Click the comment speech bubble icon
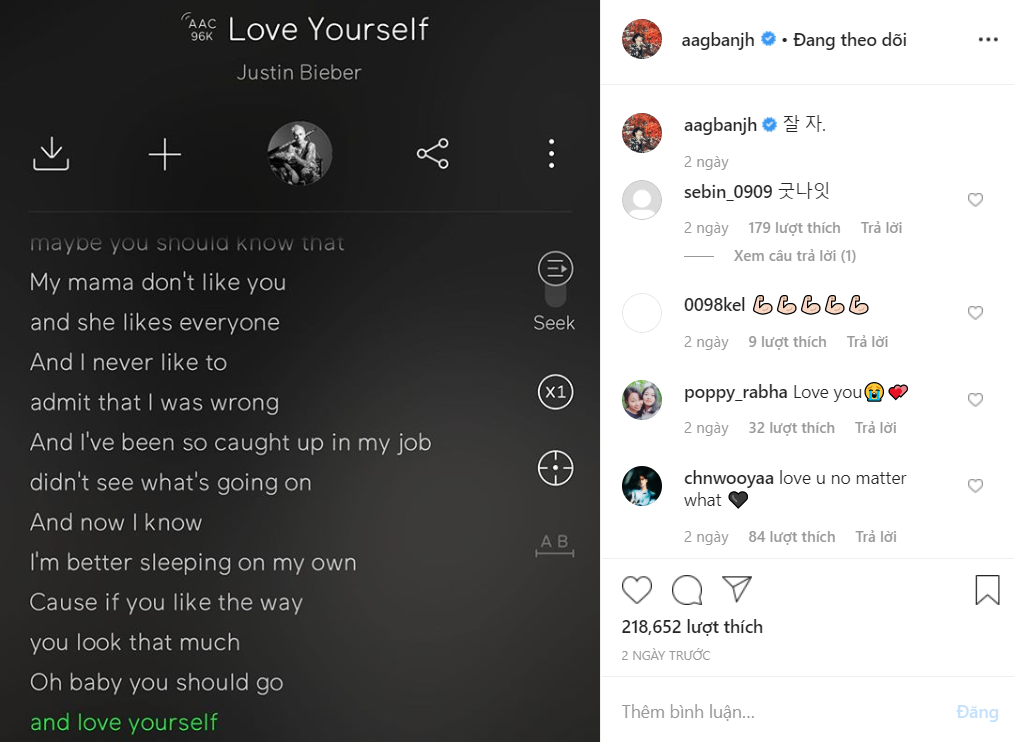The width and height of the screenshot is (1014, 742). pyautogui.click(x=687, y=590)
